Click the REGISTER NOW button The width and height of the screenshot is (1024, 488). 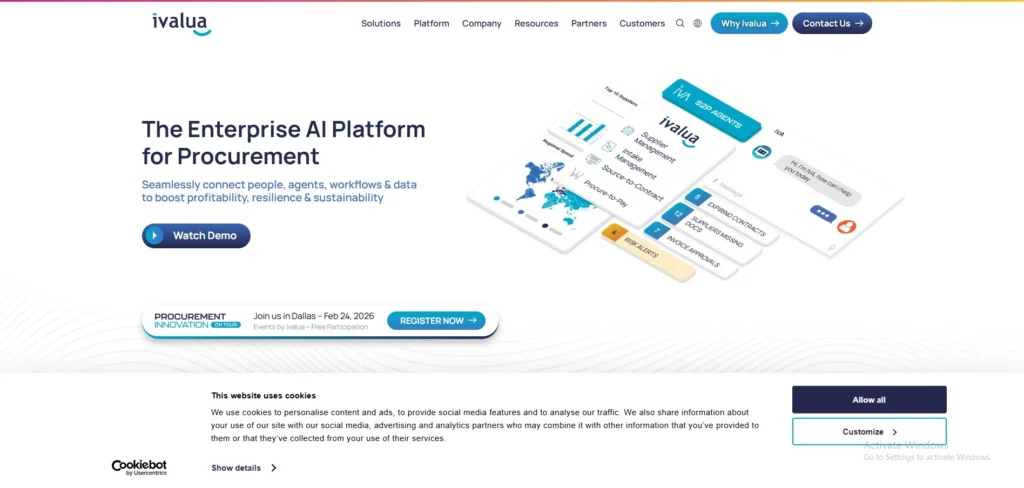436,321
